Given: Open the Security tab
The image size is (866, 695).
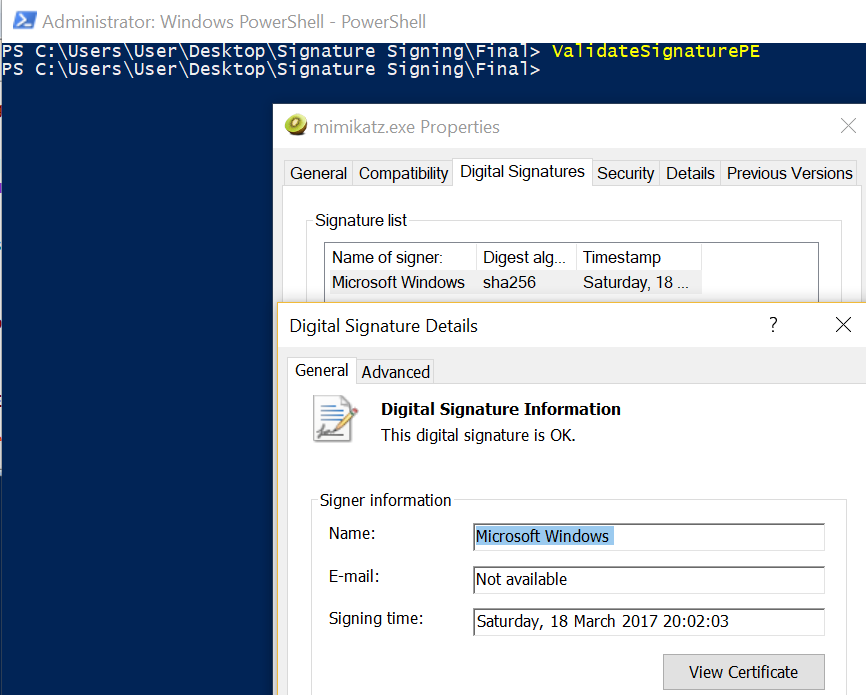Looking at the screenshot, I should (x=626, y=173).
